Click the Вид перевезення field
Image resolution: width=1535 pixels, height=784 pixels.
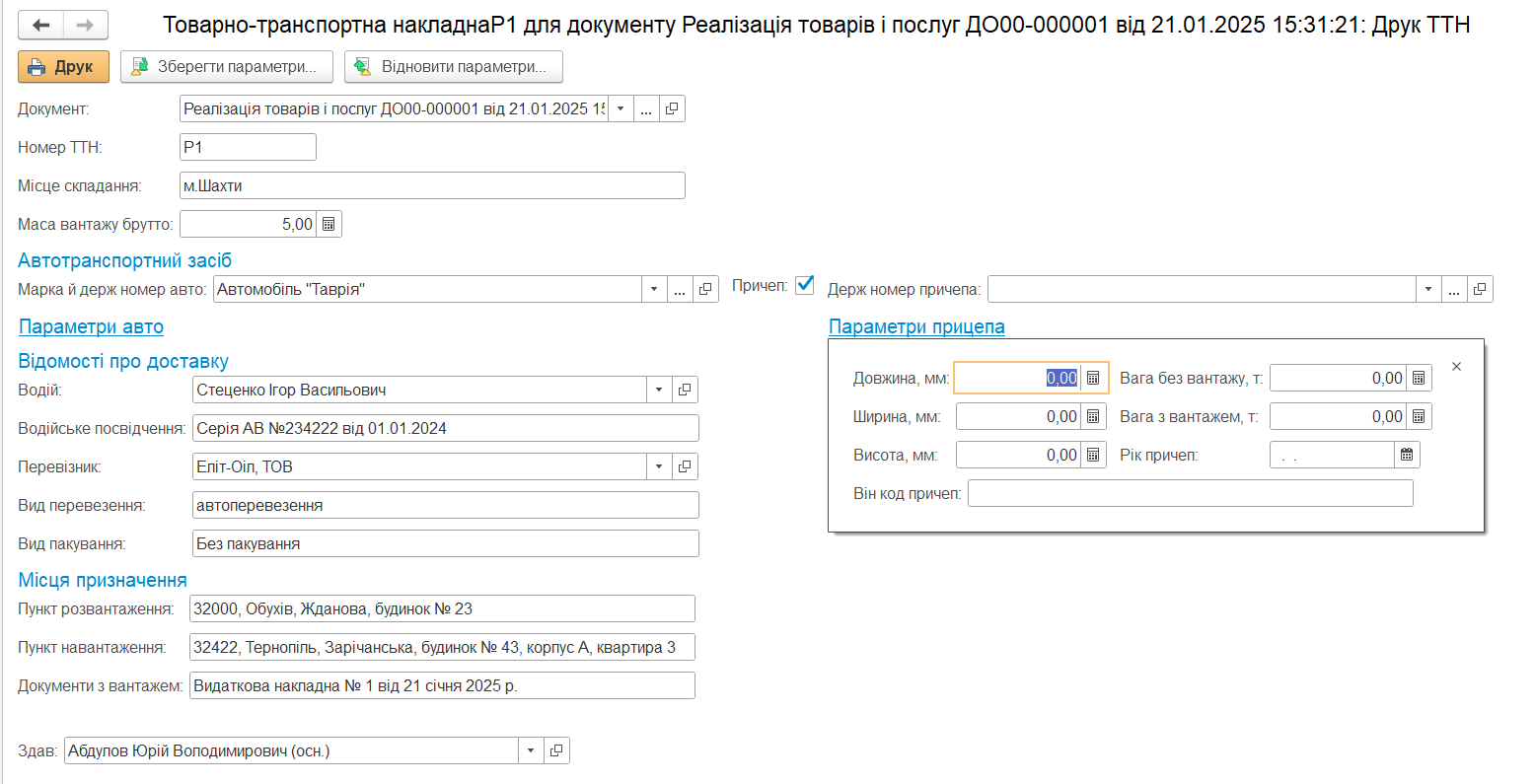coord(446,505)
